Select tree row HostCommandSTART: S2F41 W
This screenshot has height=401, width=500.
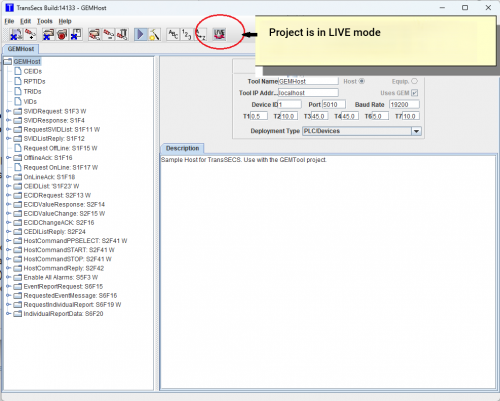coord(69,250)
